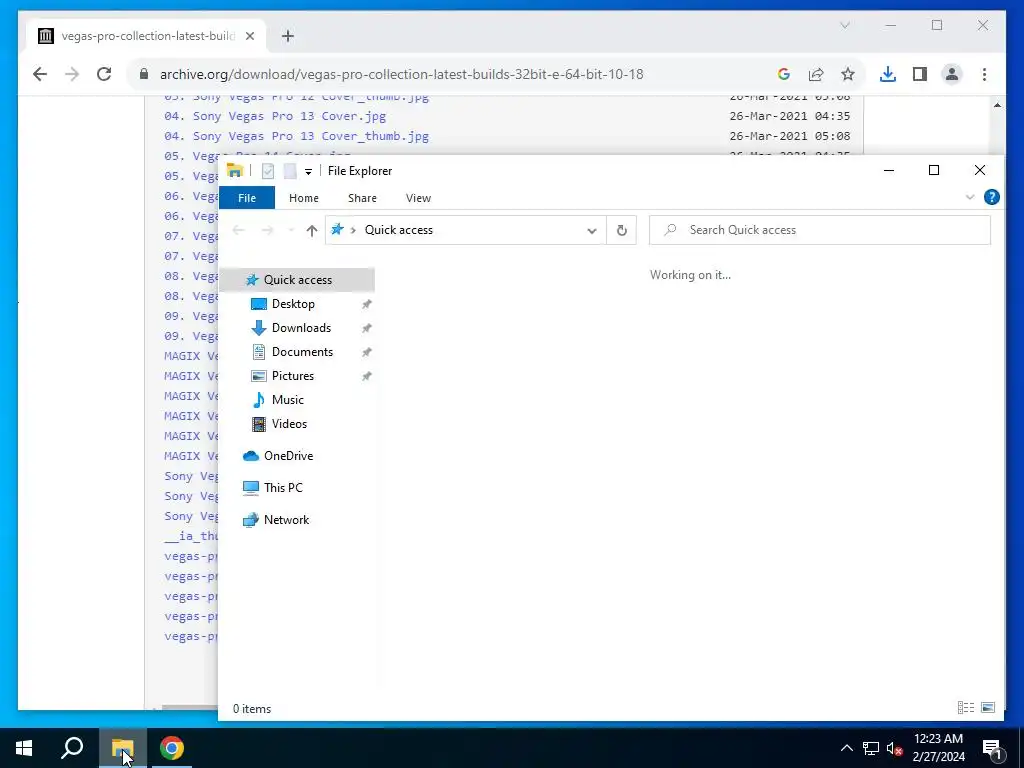Click the pin icon beside Documents

coord(367,353)
